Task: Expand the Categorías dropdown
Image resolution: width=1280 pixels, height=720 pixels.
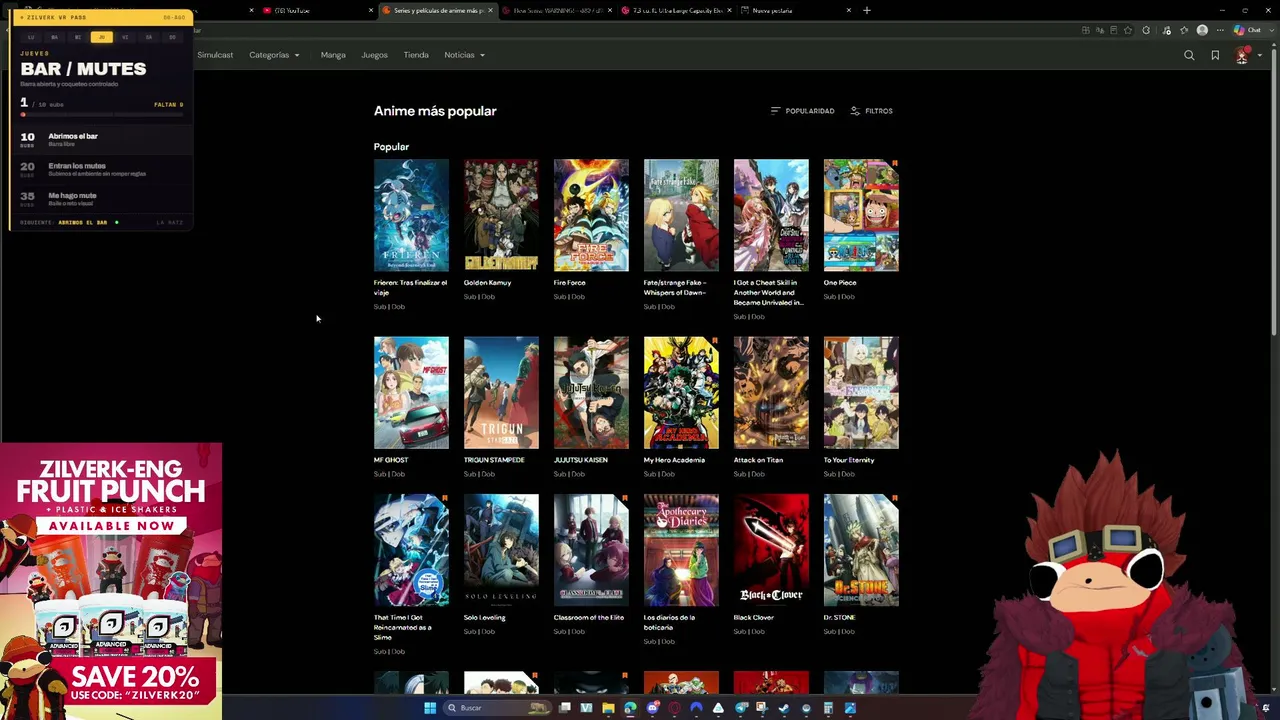Action: [274, 55]
